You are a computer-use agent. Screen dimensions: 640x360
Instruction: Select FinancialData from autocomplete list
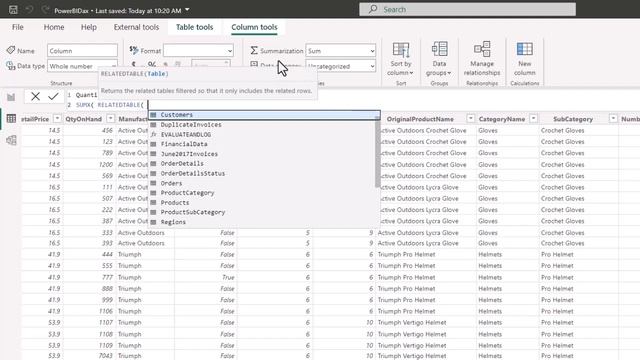(262, 144)
